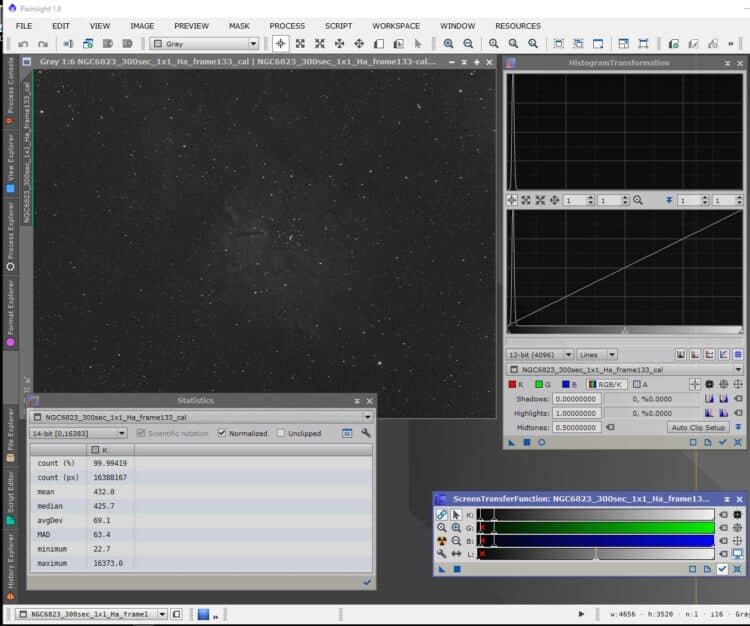Click the nuclear Auto Stretch icon in ScreenTransferFunction
This screenshot has width=750, height=626.
(x=442, y=541)
